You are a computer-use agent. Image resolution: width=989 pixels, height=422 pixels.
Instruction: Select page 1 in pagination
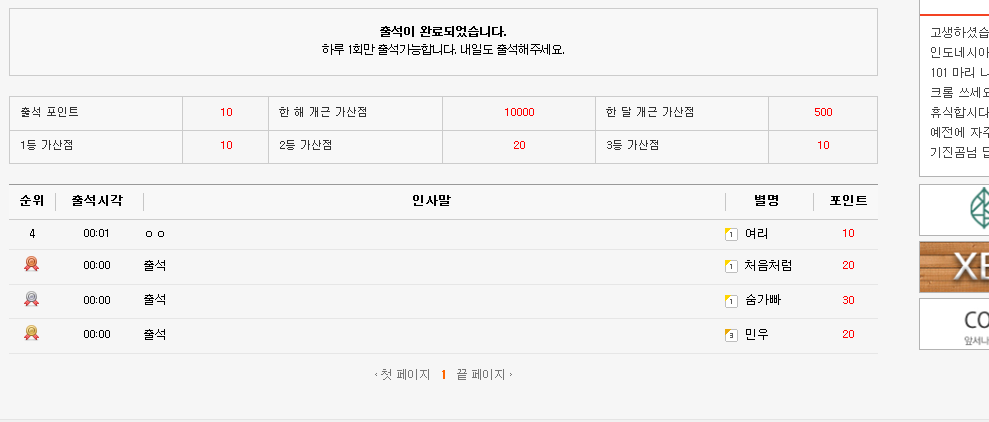[443, 375]
